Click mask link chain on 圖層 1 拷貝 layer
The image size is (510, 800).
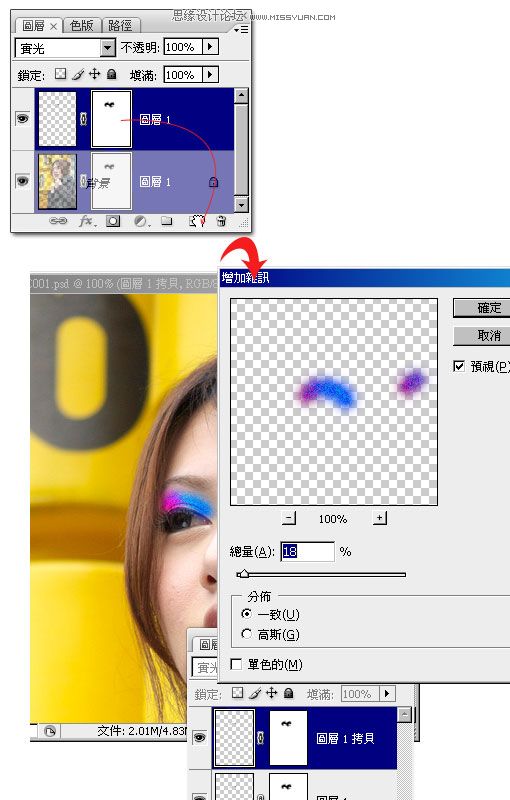pyautogui.click(x=261, y=737)
